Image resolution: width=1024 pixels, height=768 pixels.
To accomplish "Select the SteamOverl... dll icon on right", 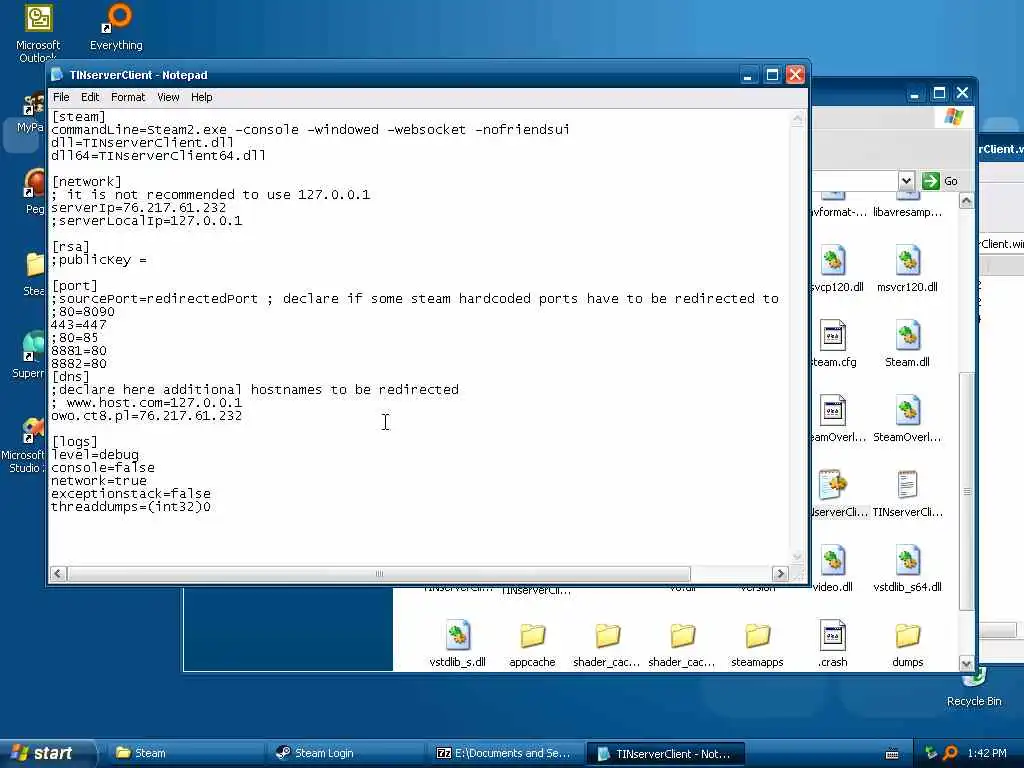I will (x=907, y=411).
